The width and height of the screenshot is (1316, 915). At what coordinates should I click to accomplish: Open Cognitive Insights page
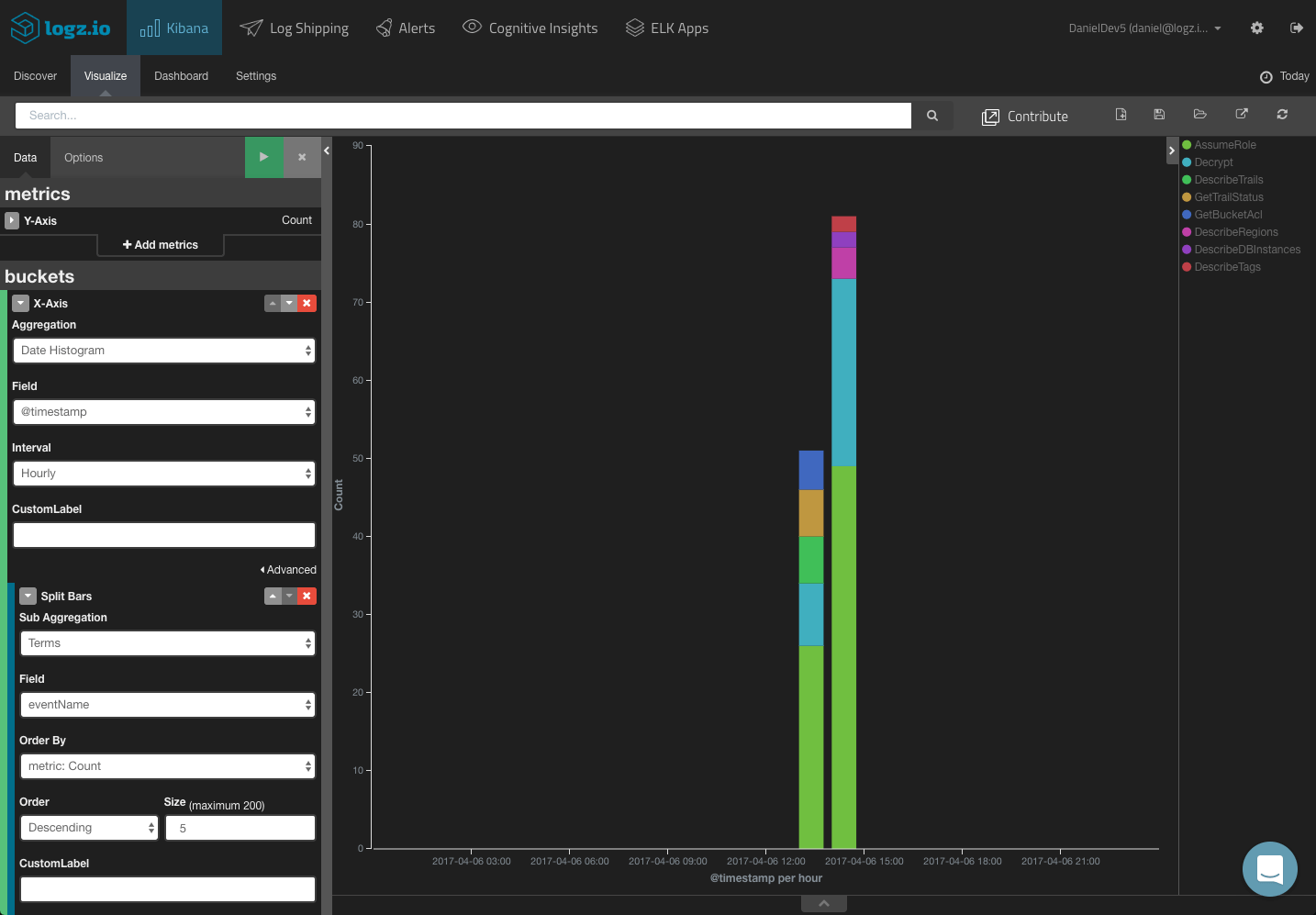click(x=530, y=28)
